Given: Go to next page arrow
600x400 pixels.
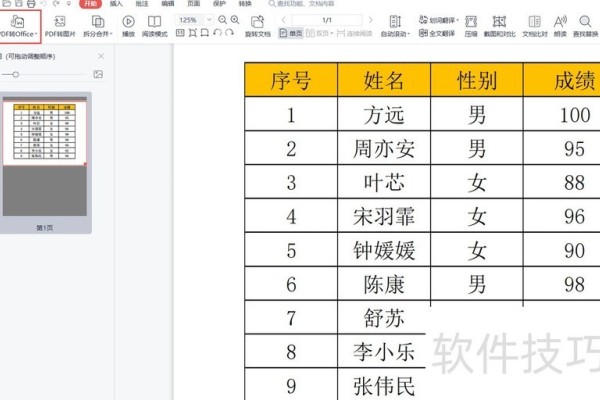Looking at the screenshot, I should 370,20.
